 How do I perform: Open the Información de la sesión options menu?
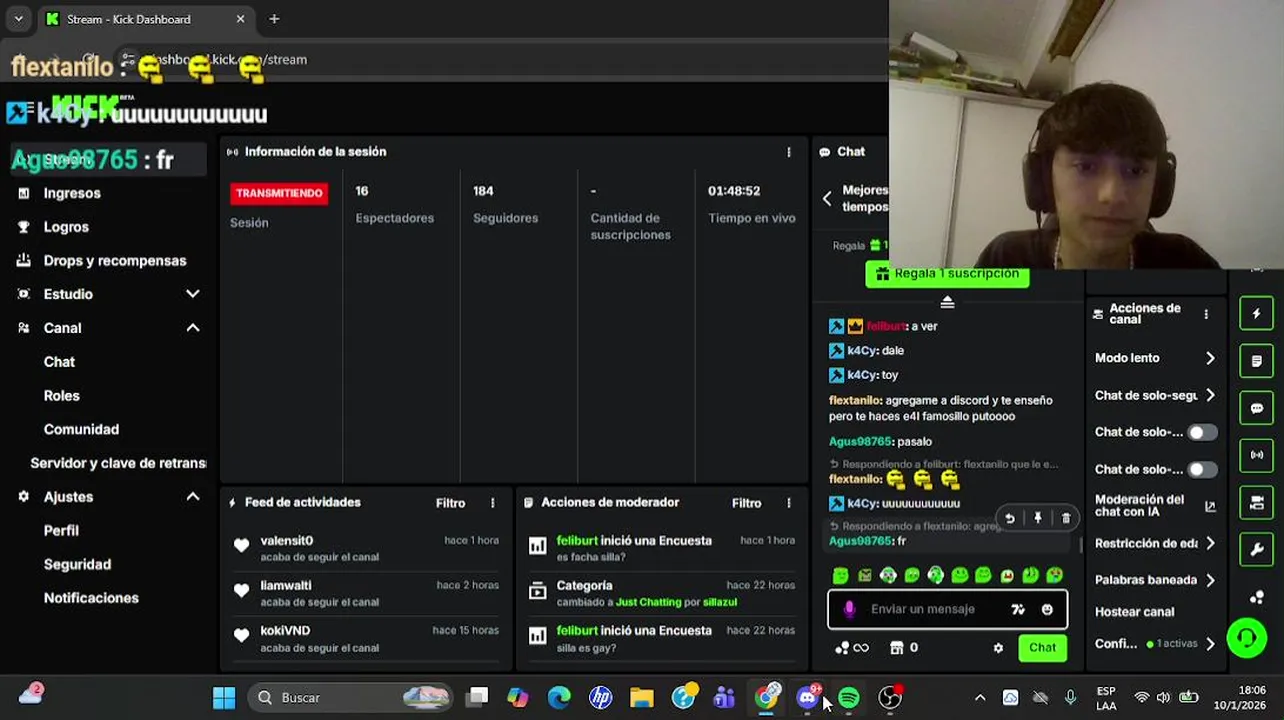point(789,152)
